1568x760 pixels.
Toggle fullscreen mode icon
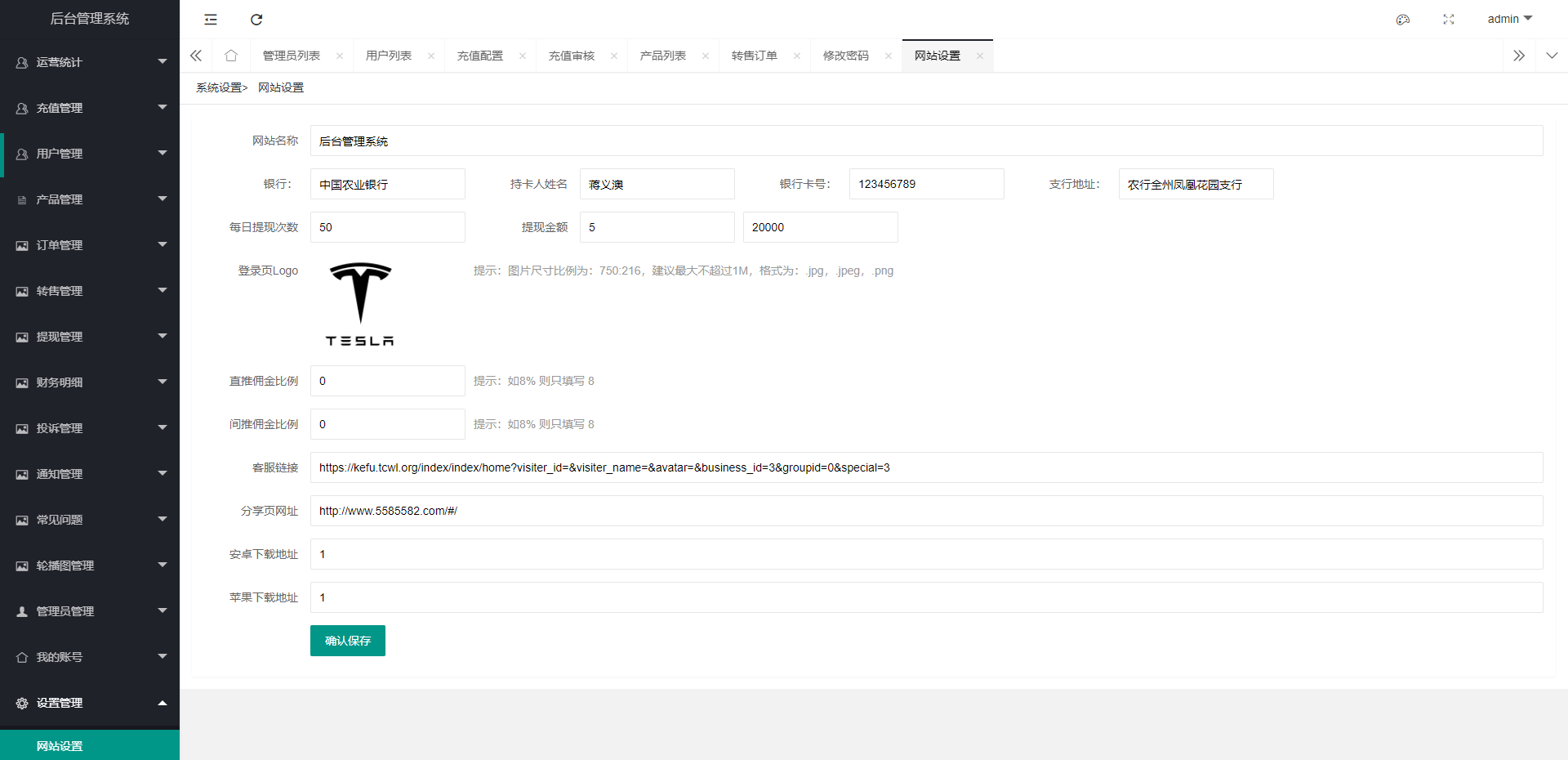point(1448,20)
